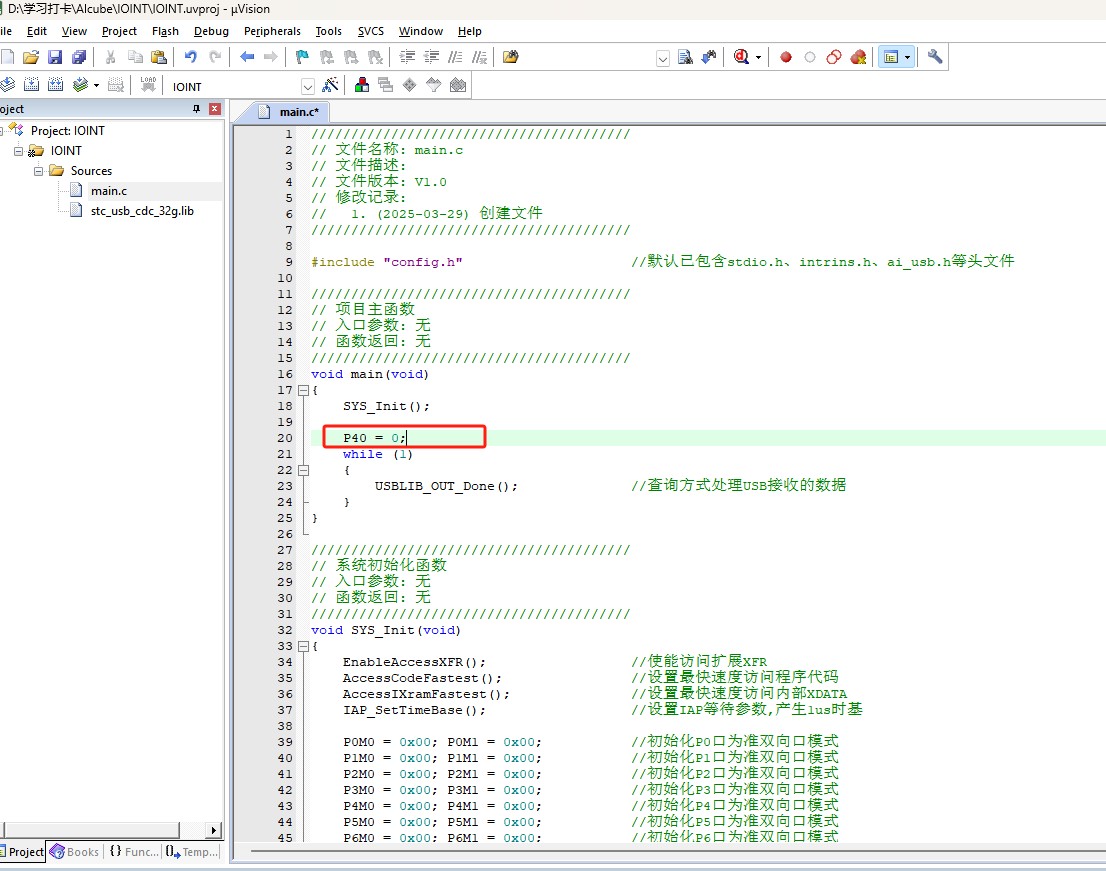Download to flash with LOAD icon
Viewport: 1106px width, 871px height.
(148, 85)
